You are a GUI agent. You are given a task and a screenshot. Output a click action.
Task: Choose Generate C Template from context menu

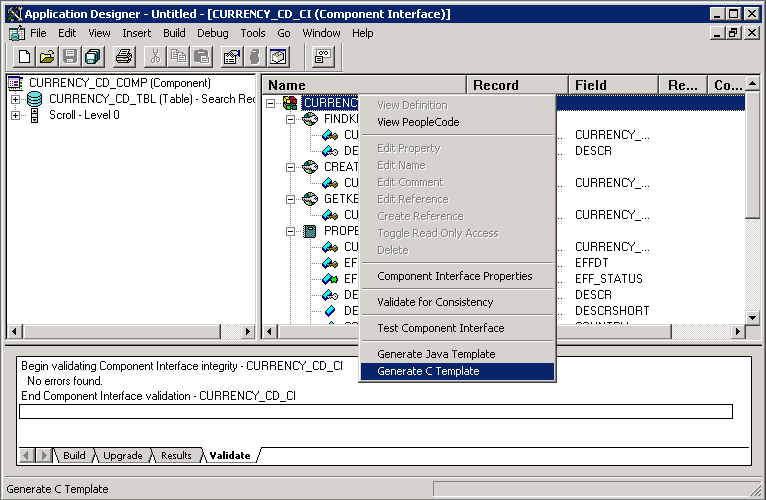[428, 371]
